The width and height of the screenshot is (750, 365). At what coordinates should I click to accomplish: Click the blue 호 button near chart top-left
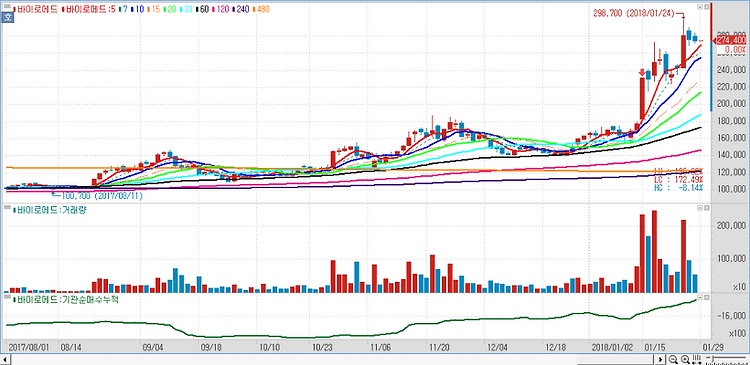[x=7, y=18]
